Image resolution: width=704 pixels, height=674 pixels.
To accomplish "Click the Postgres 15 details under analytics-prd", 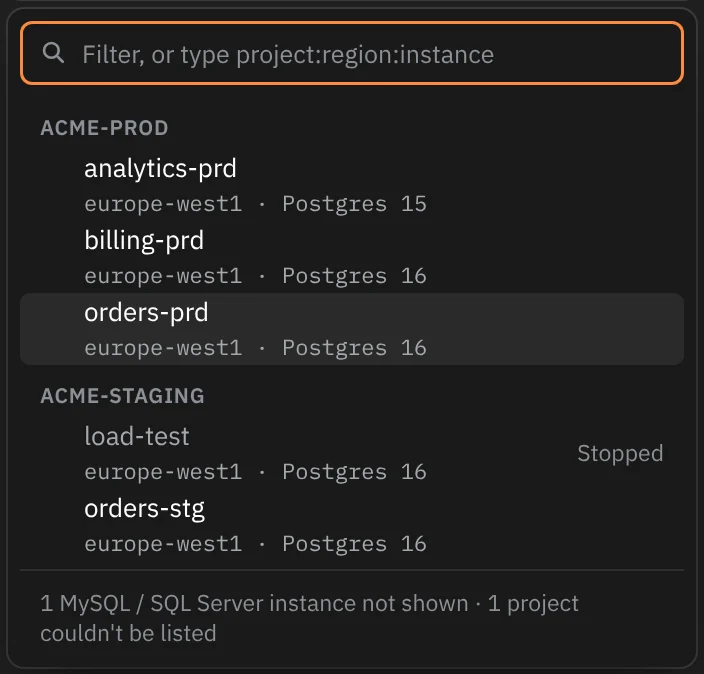I will 255,204.
